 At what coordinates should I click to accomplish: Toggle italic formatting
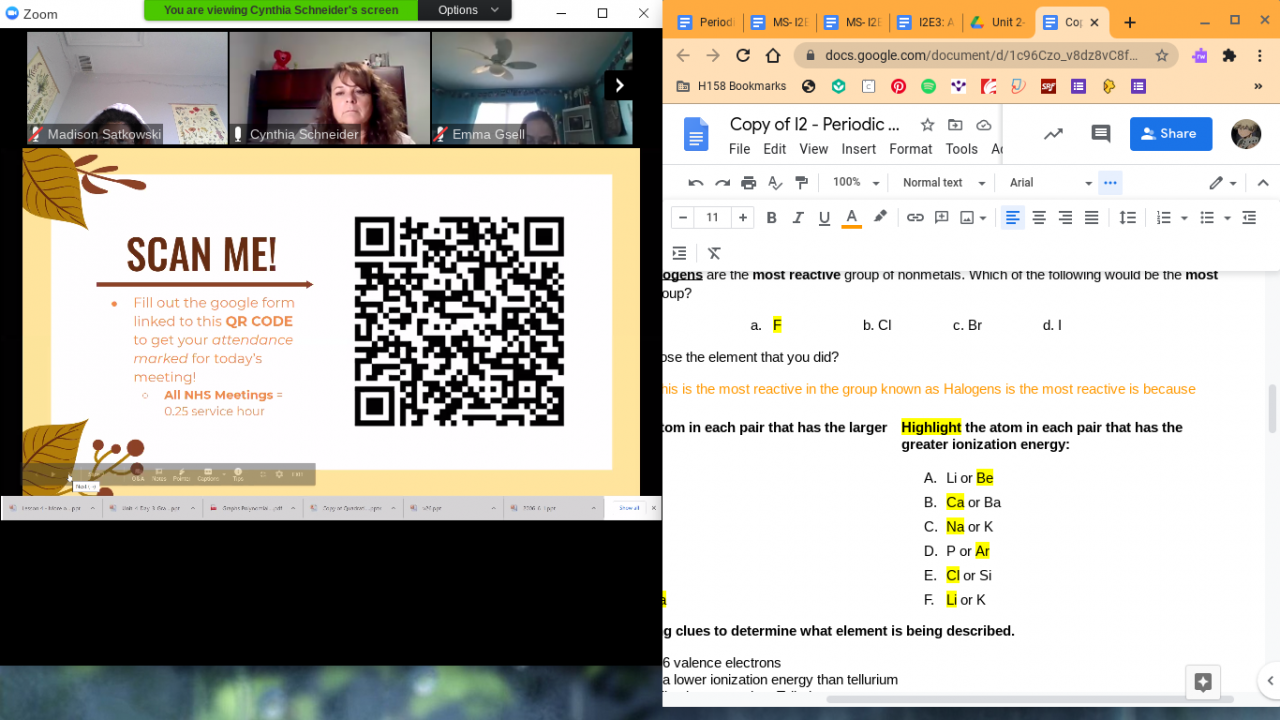click(798, 218)
